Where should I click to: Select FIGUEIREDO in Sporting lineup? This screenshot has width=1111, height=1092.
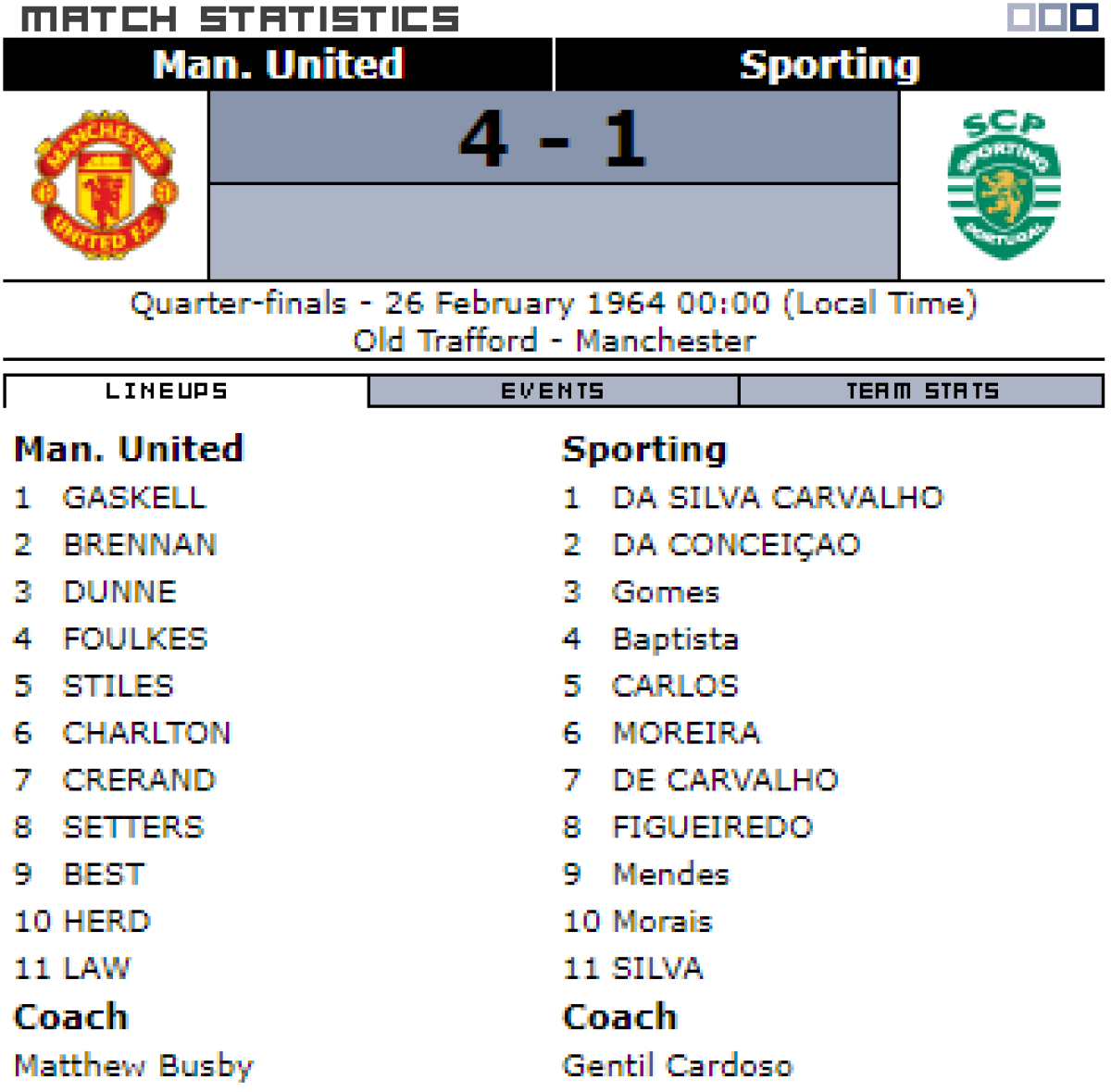tap(713, 827)
